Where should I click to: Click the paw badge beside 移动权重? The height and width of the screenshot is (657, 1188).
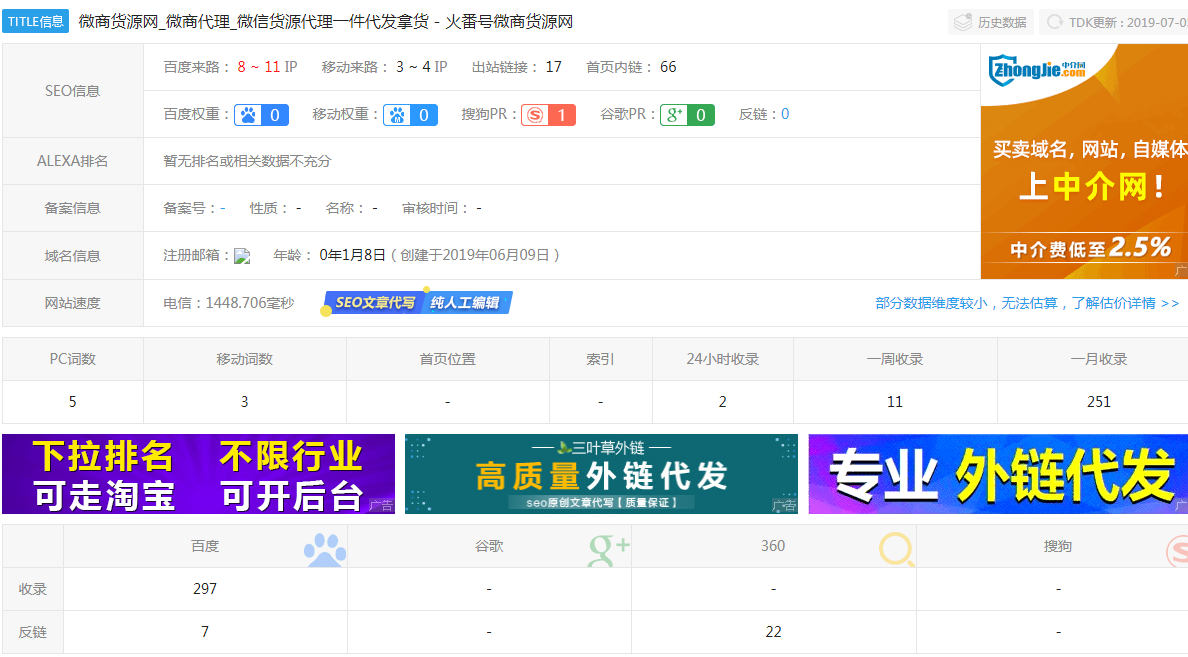coord(412,115)
